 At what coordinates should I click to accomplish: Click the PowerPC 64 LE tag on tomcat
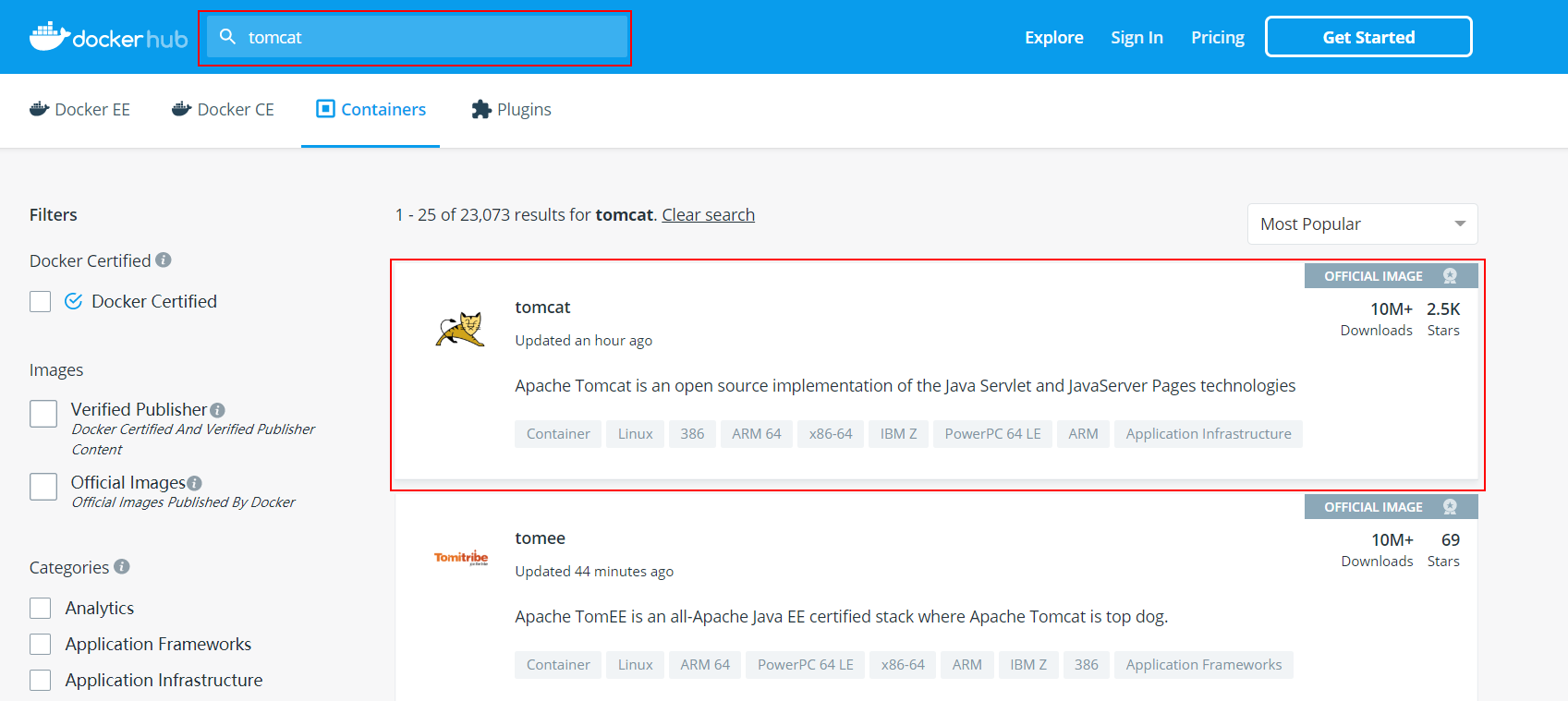point(992,434)
